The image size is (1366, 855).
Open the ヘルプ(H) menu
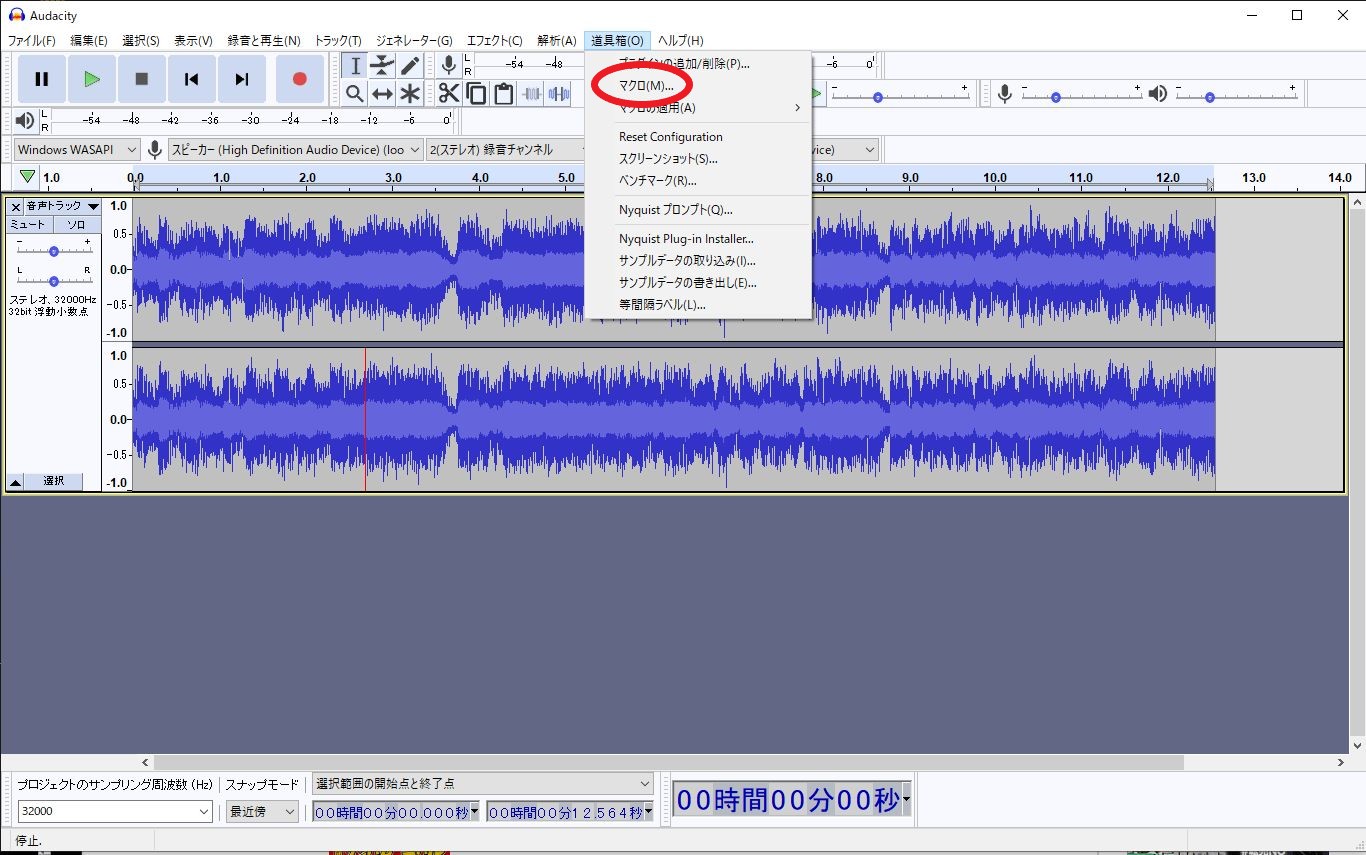coord(681,41)
